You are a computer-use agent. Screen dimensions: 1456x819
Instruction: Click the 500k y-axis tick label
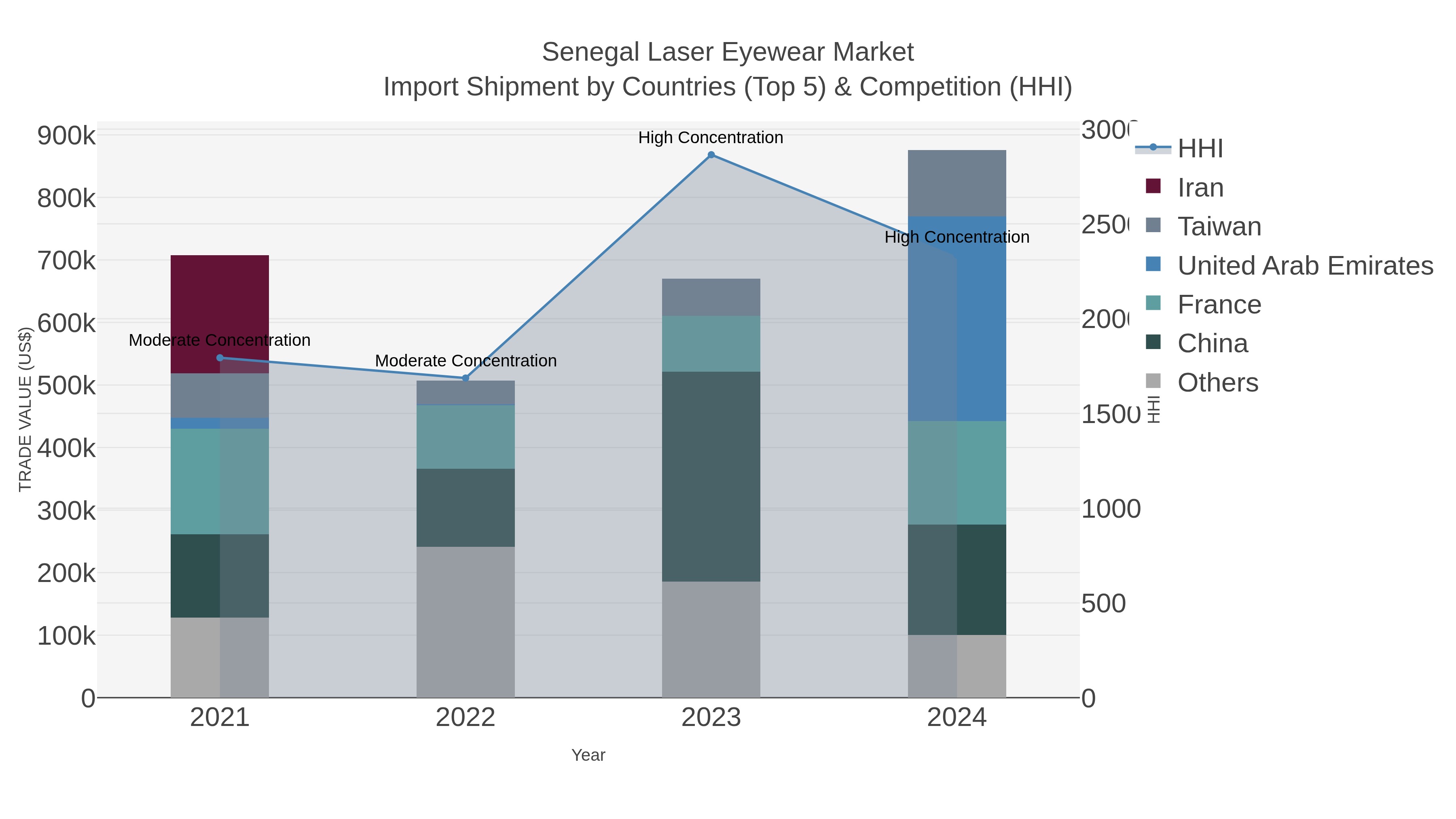click(67, 386)
